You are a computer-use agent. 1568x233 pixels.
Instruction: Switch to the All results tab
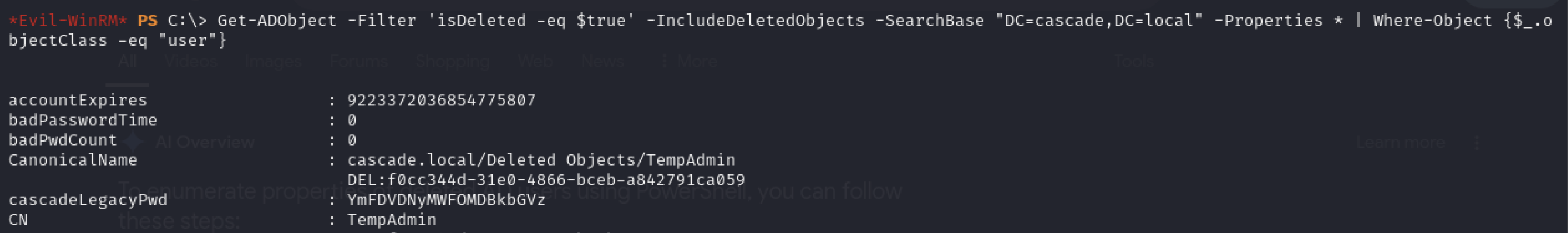[x=127, y=61]
